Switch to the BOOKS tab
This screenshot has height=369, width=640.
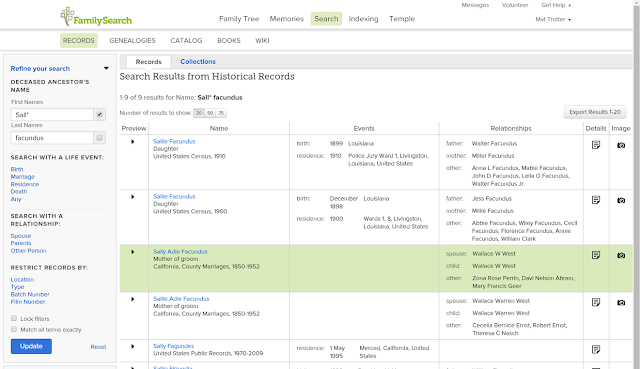point(229,40)
